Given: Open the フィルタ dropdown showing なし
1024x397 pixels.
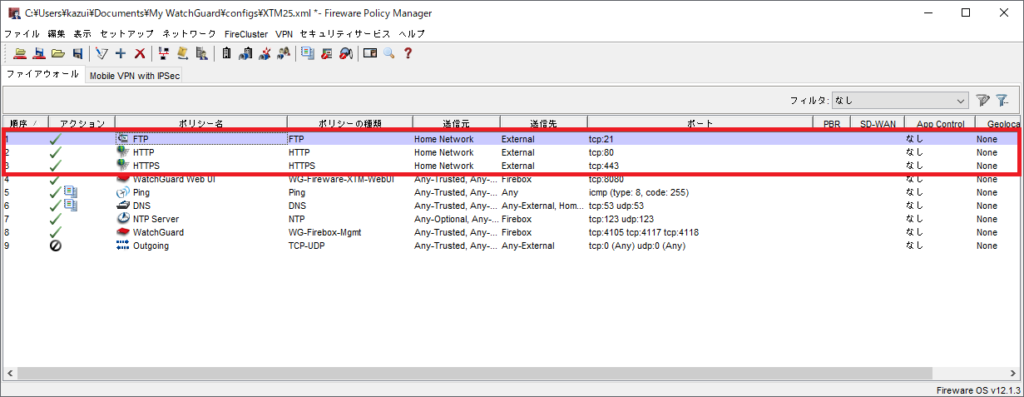Looking at the screenshot, I should point(900,101).
